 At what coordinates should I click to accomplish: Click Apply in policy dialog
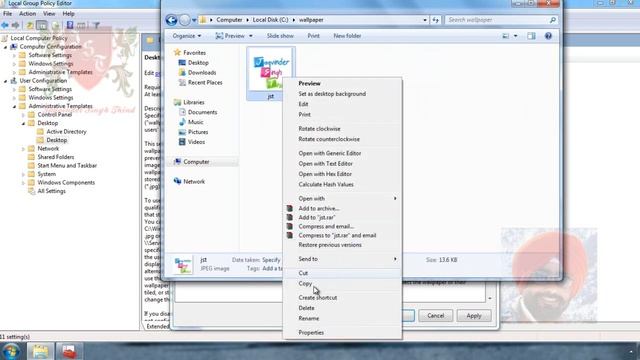point(474,316)
